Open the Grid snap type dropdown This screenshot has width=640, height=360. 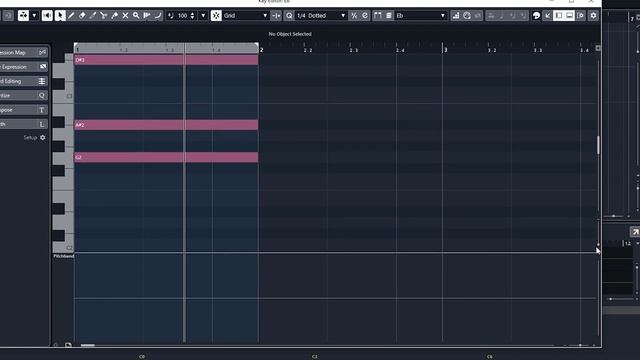pyautogui.click(x=245, y=16)
